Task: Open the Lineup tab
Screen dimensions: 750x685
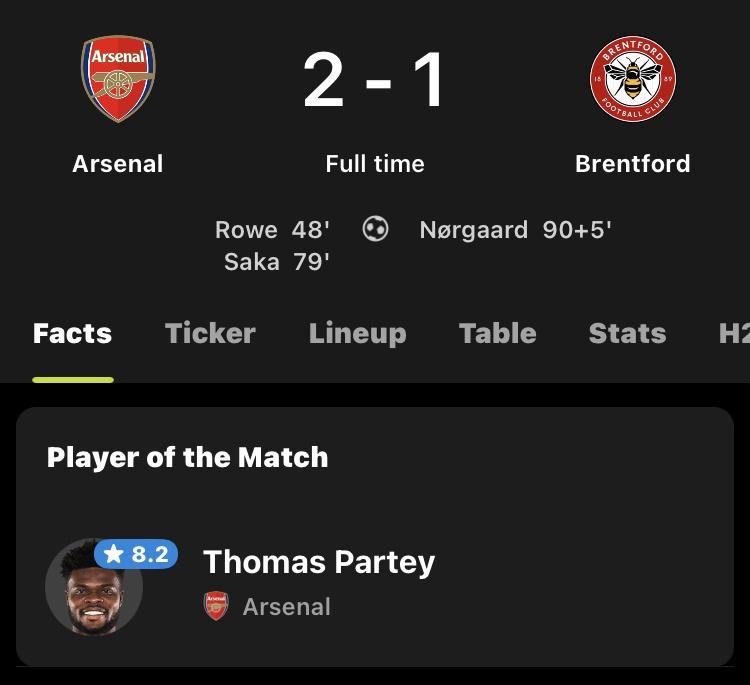Action: coord(357,333)
